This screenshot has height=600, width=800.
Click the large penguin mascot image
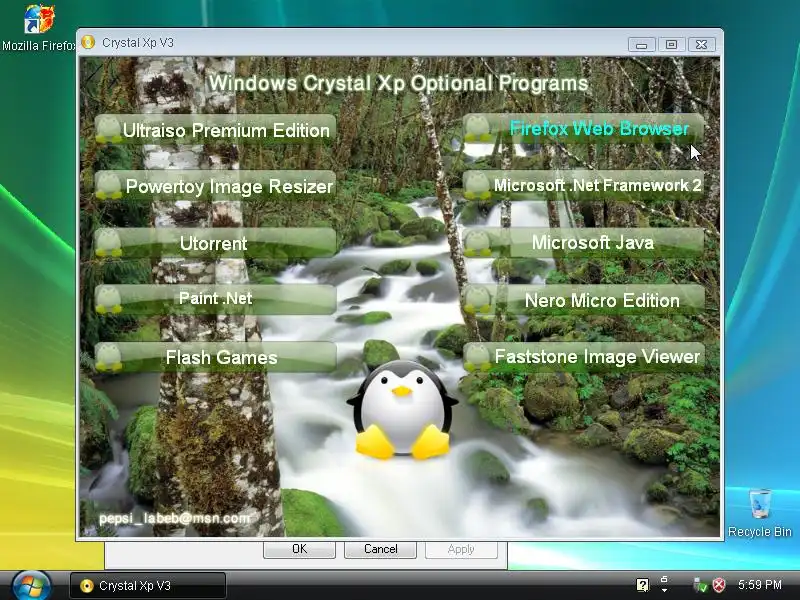point(402,410)
